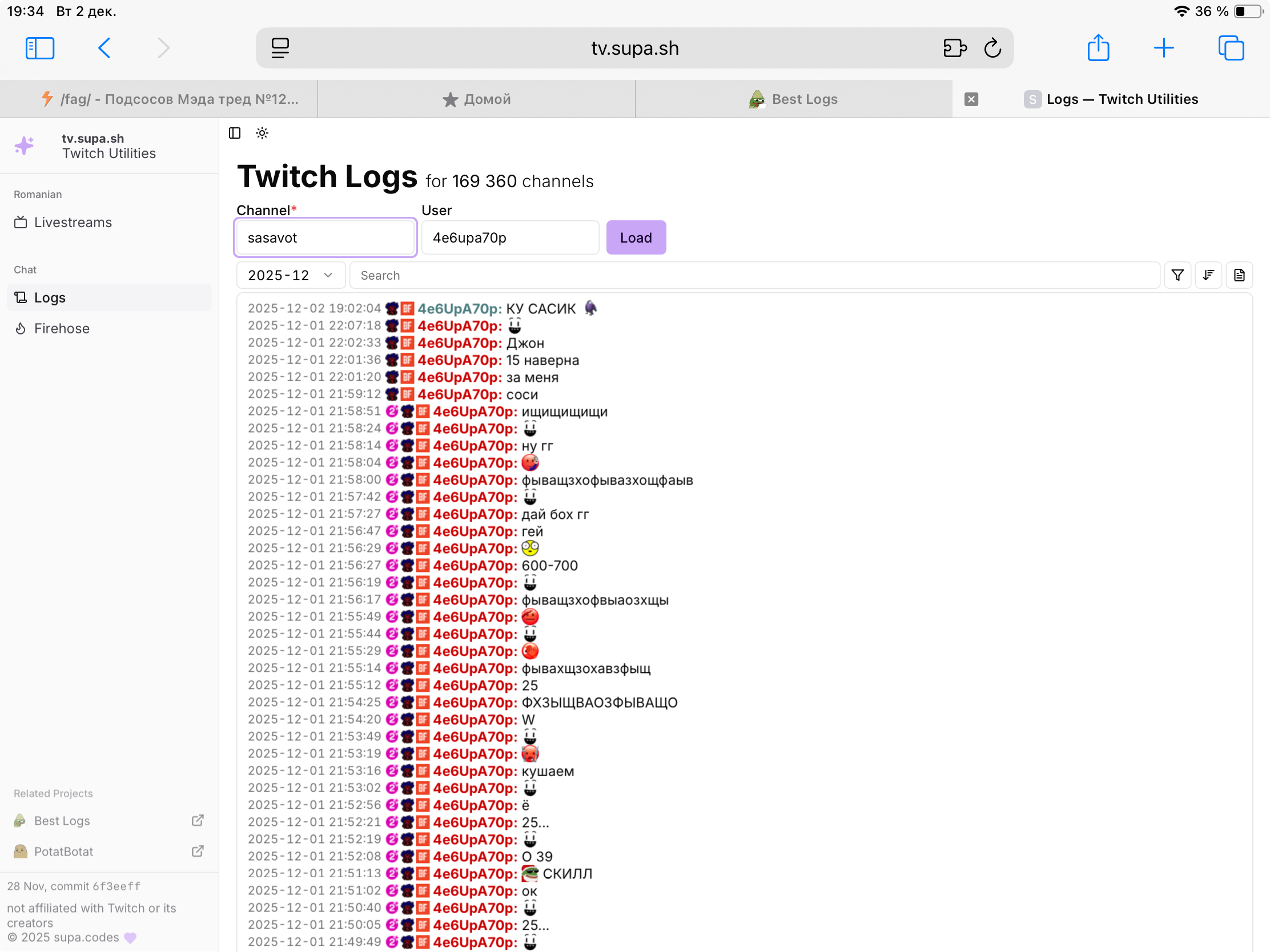Open the new tab plus button
Viewport: 1270px width, 952px height.
click(x=1163, y=48)
